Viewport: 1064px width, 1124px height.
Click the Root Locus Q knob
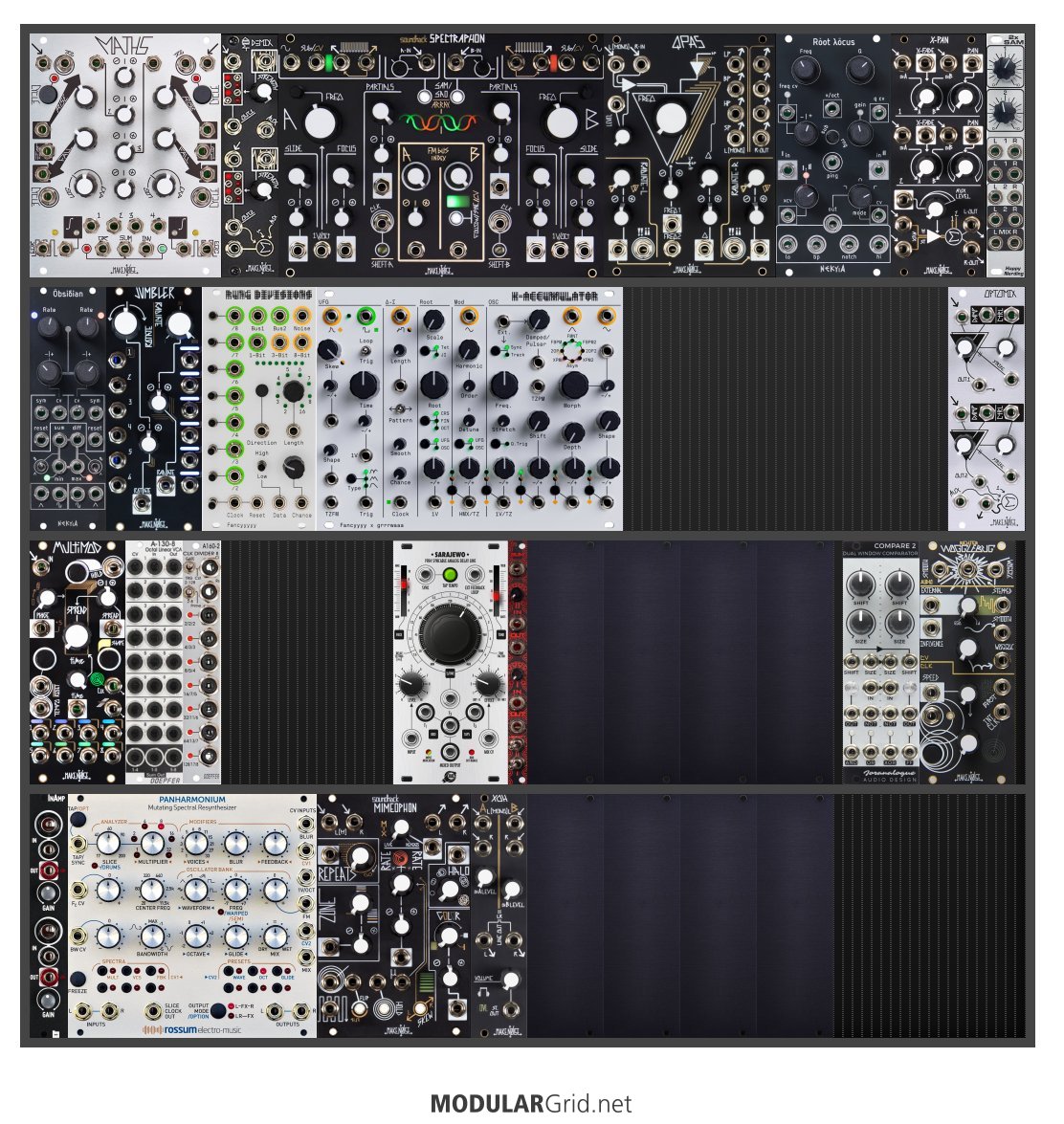click(x=858, y=70)
